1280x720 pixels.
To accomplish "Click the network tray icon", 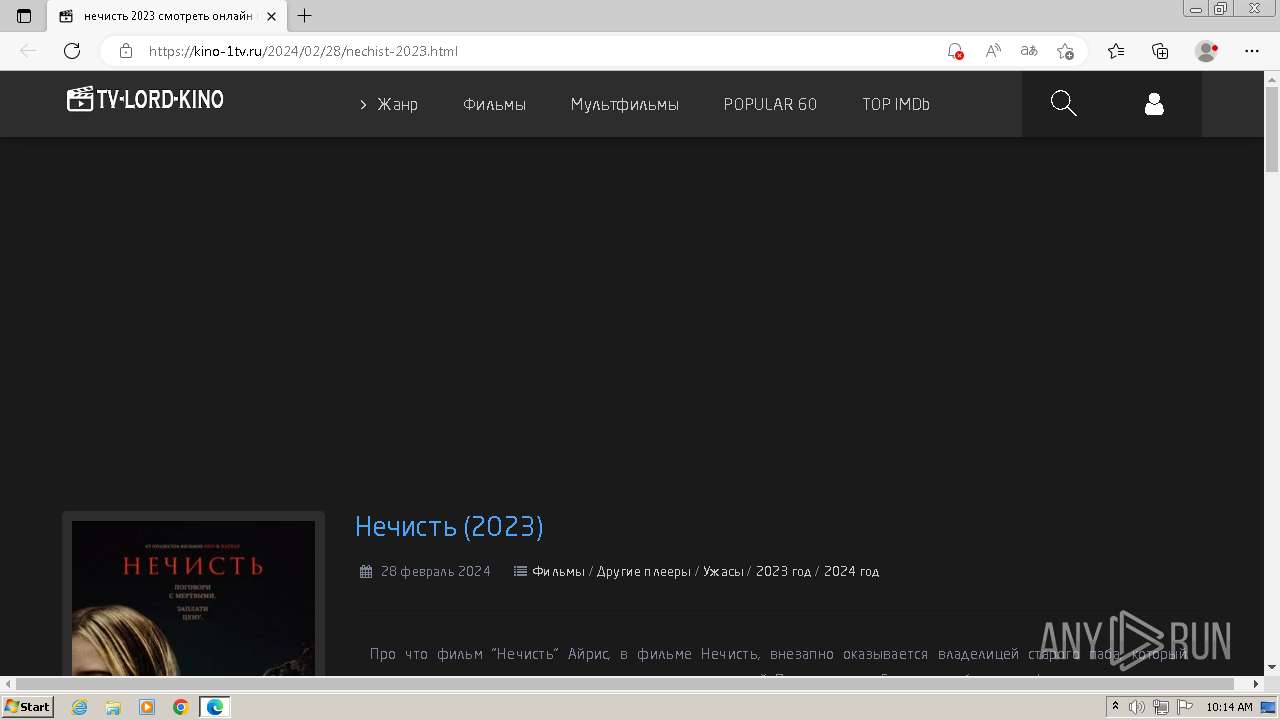I will click(1161, 707).
